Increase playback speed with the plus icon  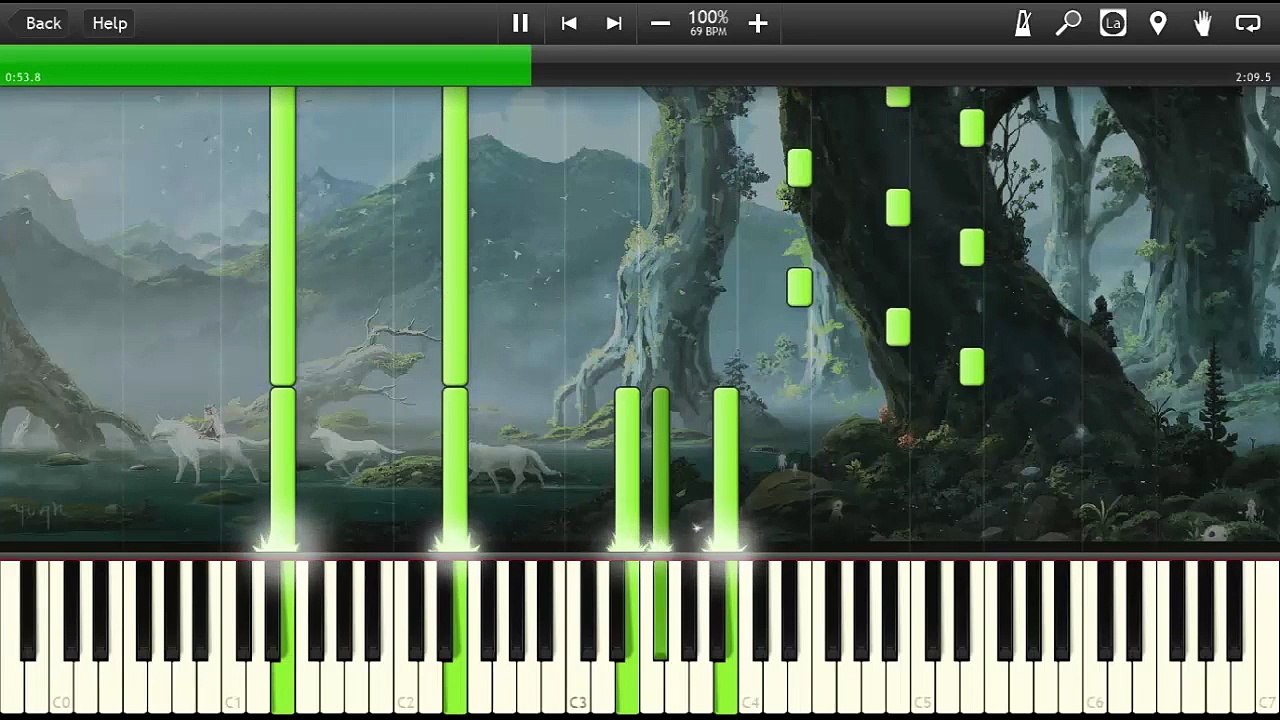point(758,23)
